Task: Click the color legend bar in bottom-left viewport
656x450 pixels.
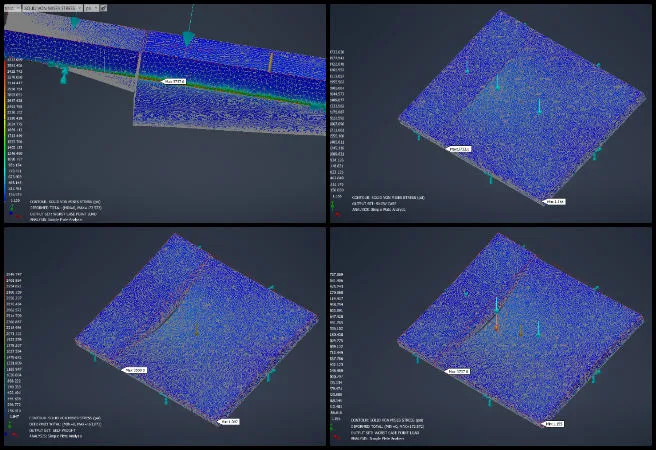Action: (5, 345)
